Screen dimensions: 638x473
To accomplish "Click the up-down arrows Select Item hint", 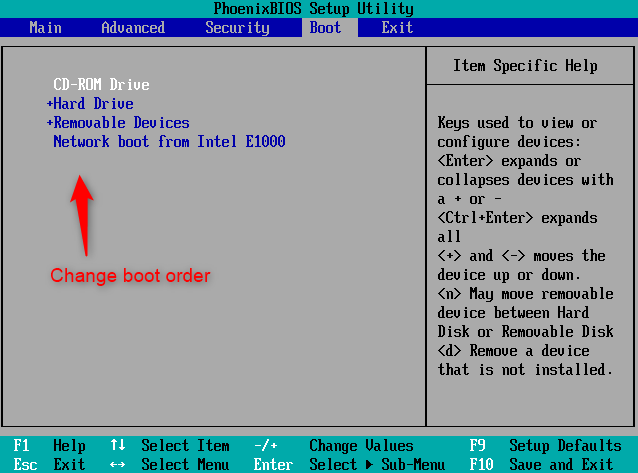I will tap(170, 446).
